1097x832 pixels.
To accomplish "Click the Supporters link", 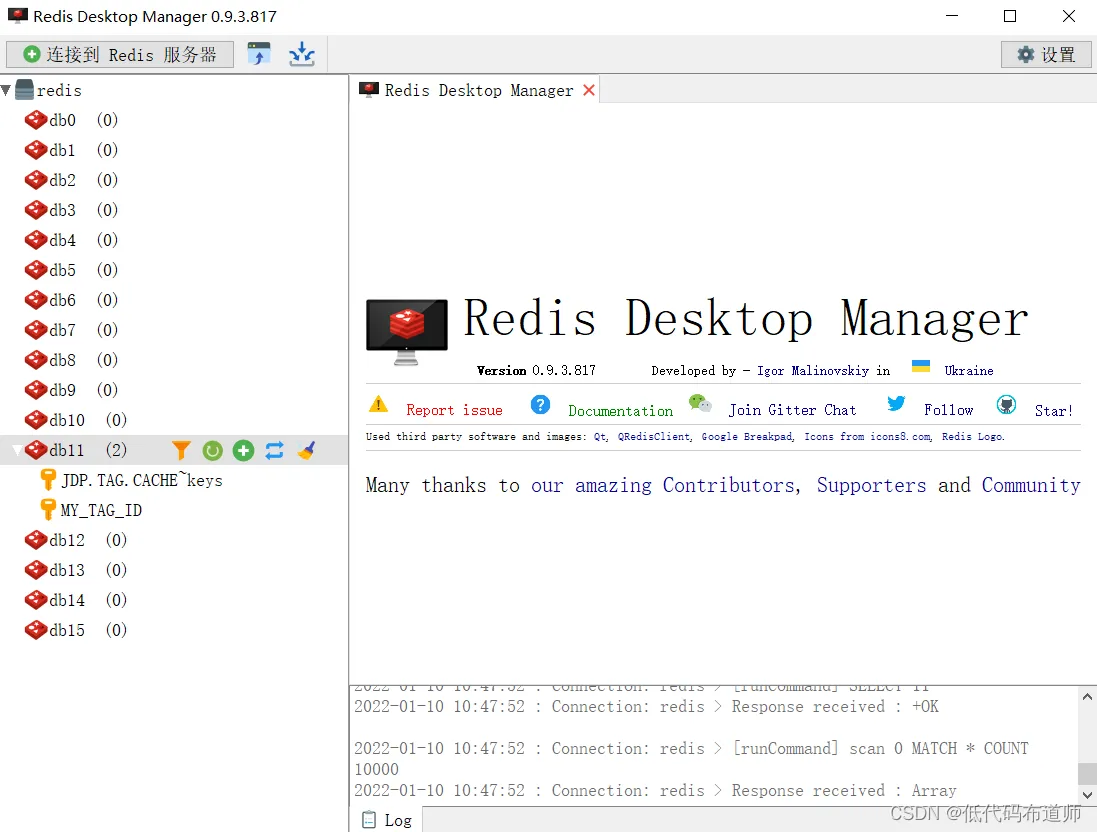I will tap(871, 485).
